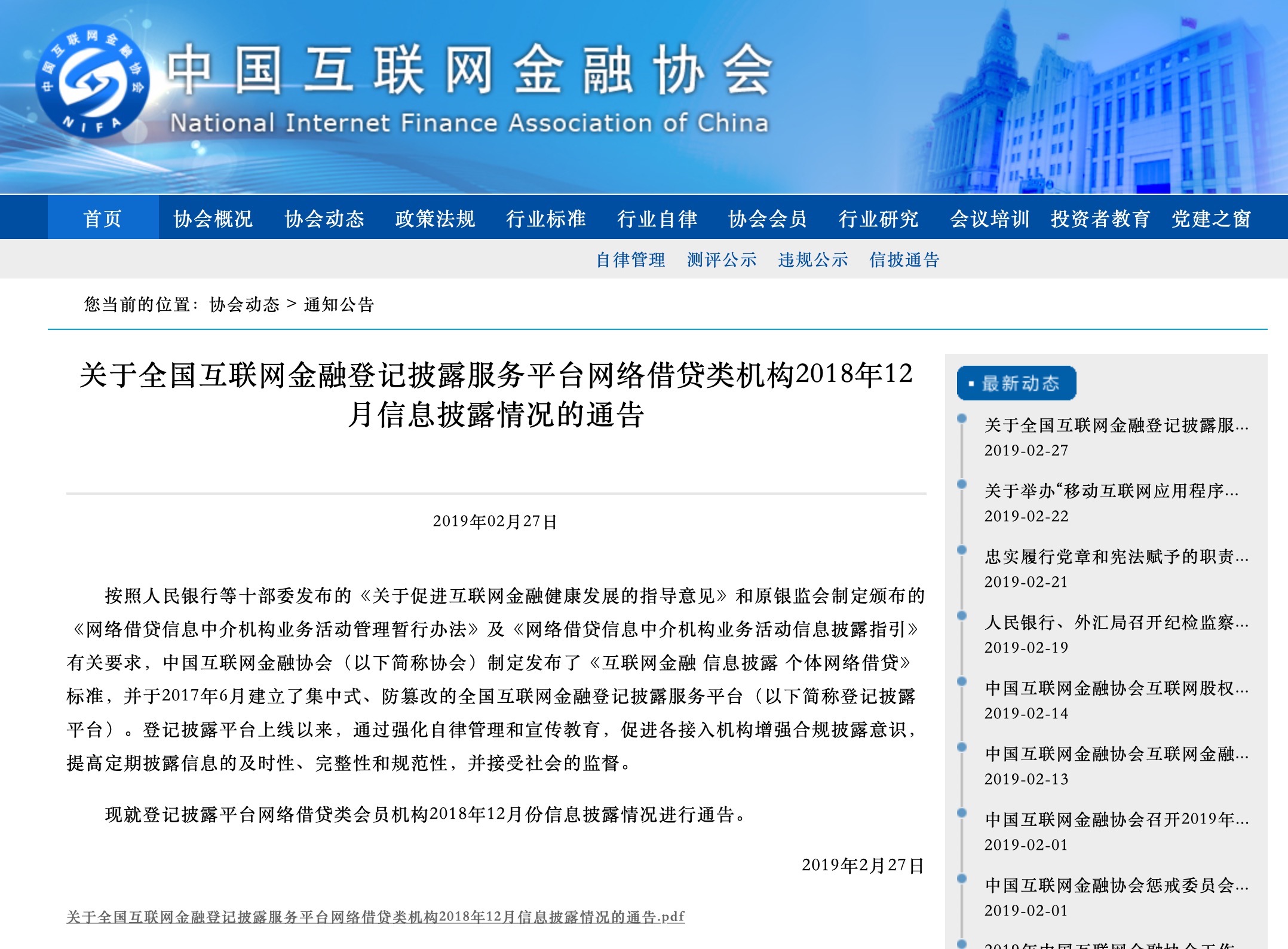Open the 信披通告 submenu link
The height and width of the screenshot is (949, 1288).
click(x=904, y=260)
